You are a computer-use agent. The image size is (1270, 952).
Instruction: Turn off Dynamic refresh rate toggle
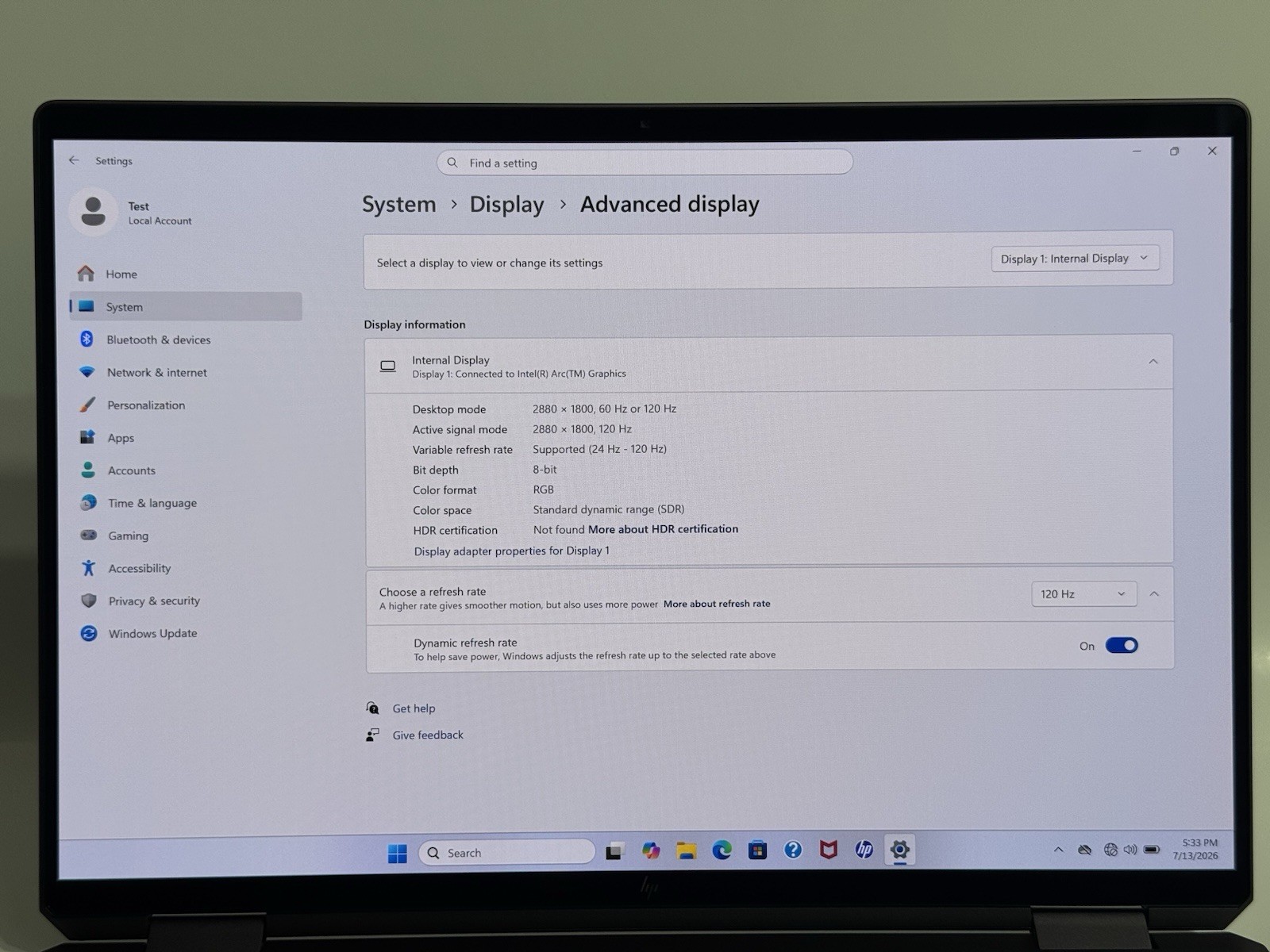coord(1122,646)
